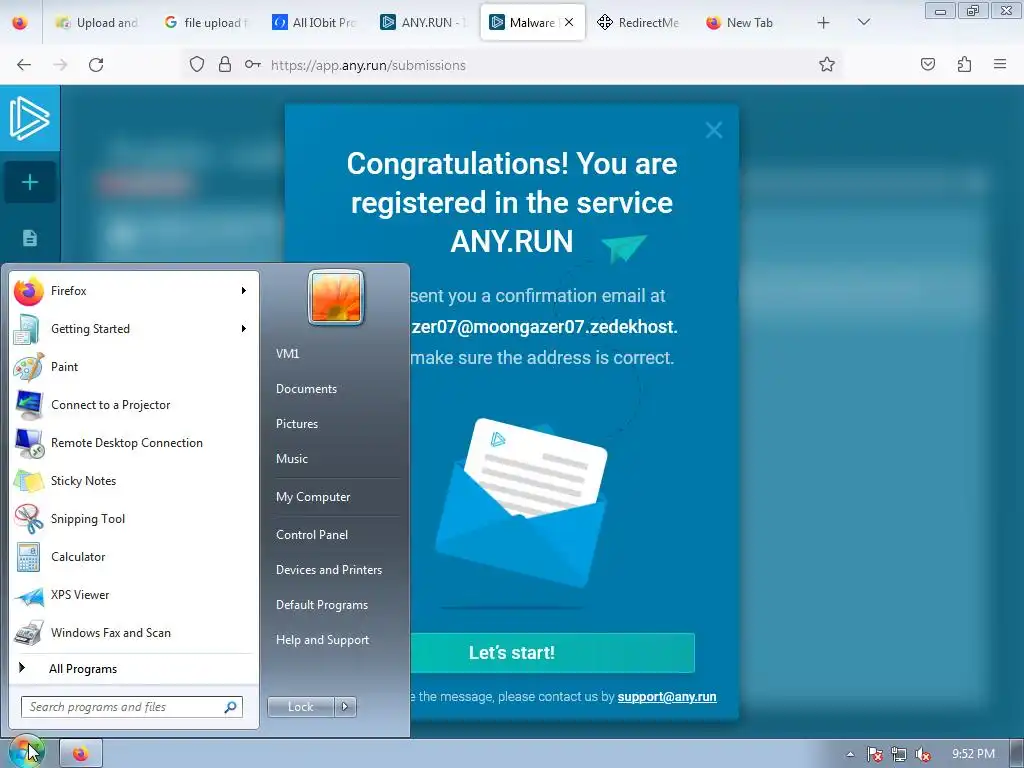Click the Windows Start orb
This screenshot has width=1024, height=768.
click(x=26, y=753)
